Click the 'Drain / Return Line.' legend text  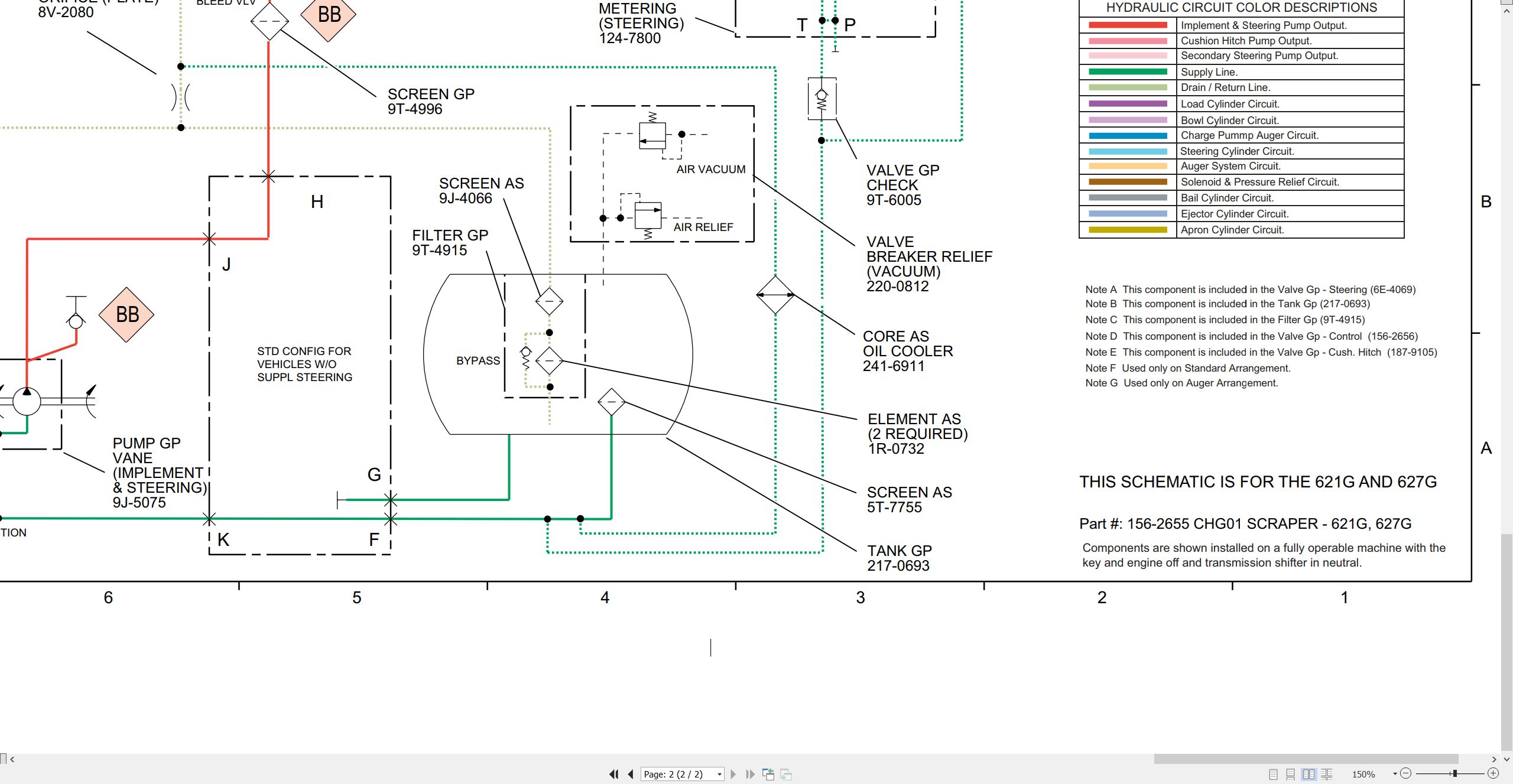[x=1225, y=87]
